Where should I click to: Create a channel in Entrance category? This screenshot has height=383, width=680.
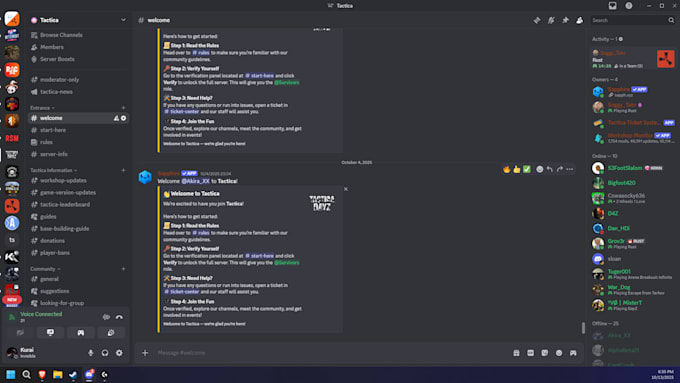click(x=123, y=108)
